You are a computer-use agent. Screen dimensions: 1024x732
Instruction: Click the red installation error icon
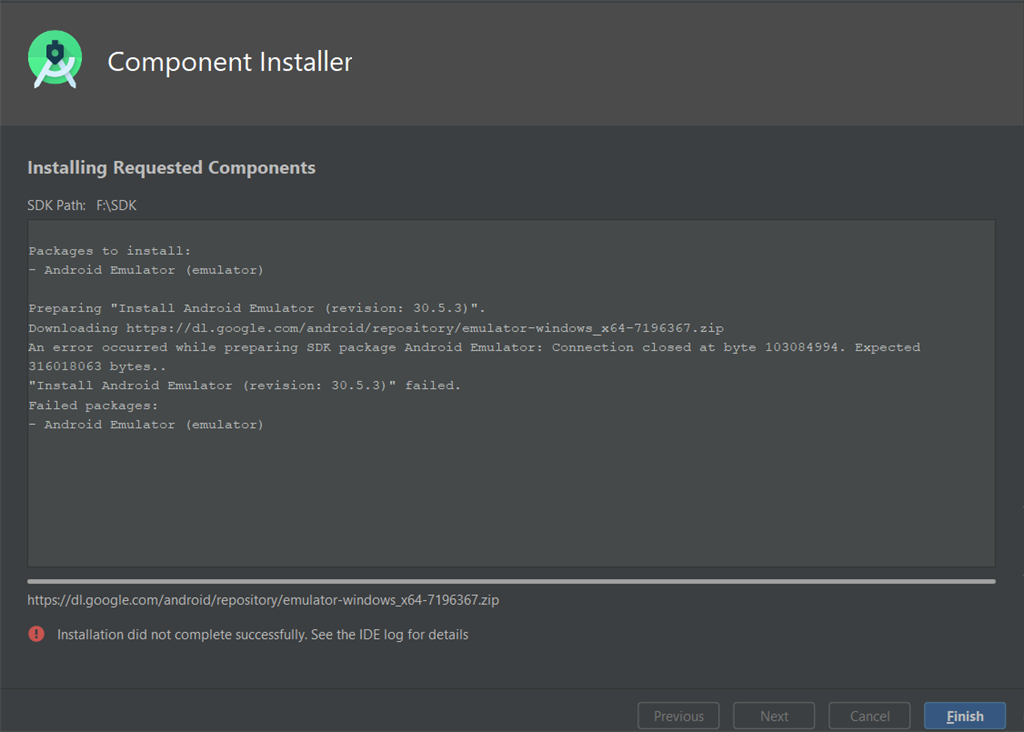[x=37, y=634]
